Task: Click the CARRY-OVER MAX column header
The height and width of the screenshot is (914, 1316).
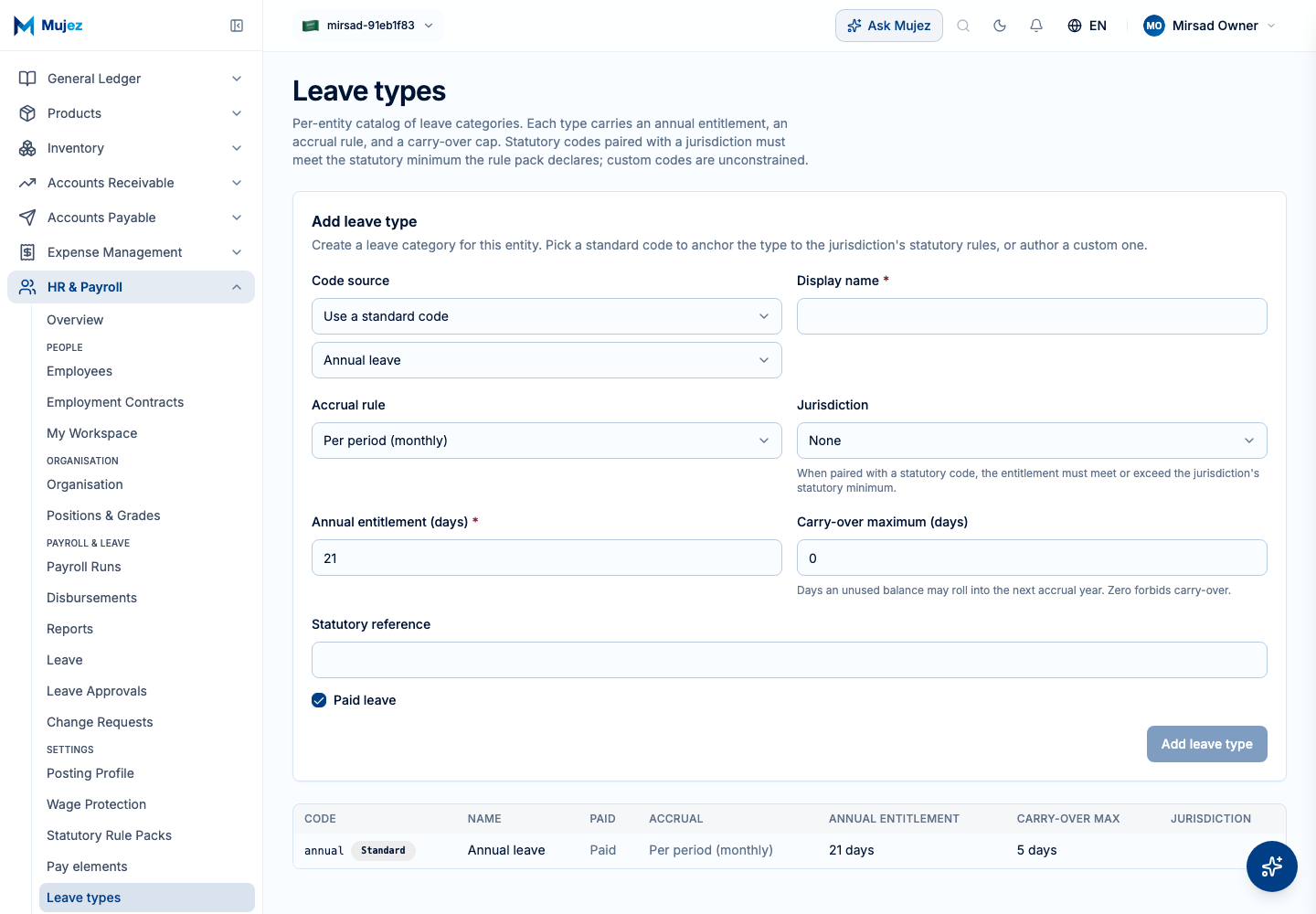Action: click(x=1068, y=819)
